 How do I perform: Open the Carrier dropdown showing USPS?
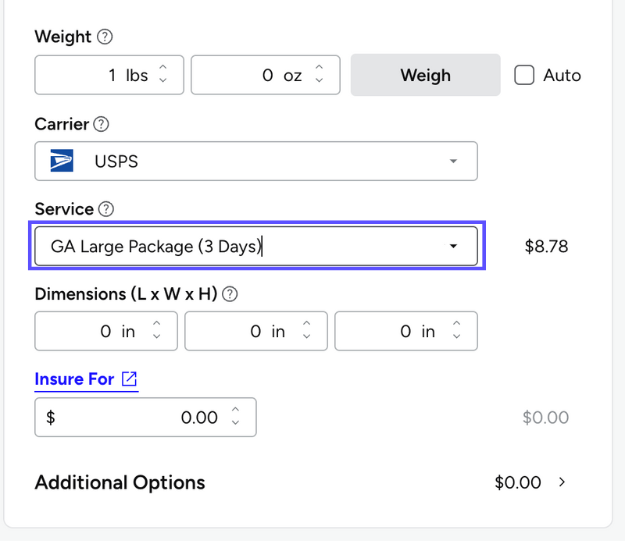pyautogui.click(x=255, y=161)
